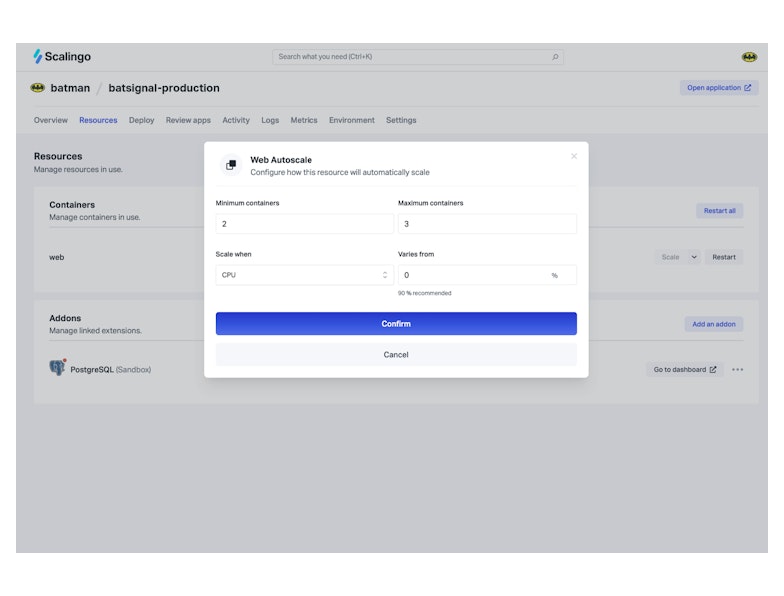Screen dimensions: 784x596
Task: Click the web container row label
Action: click(56, 257)
